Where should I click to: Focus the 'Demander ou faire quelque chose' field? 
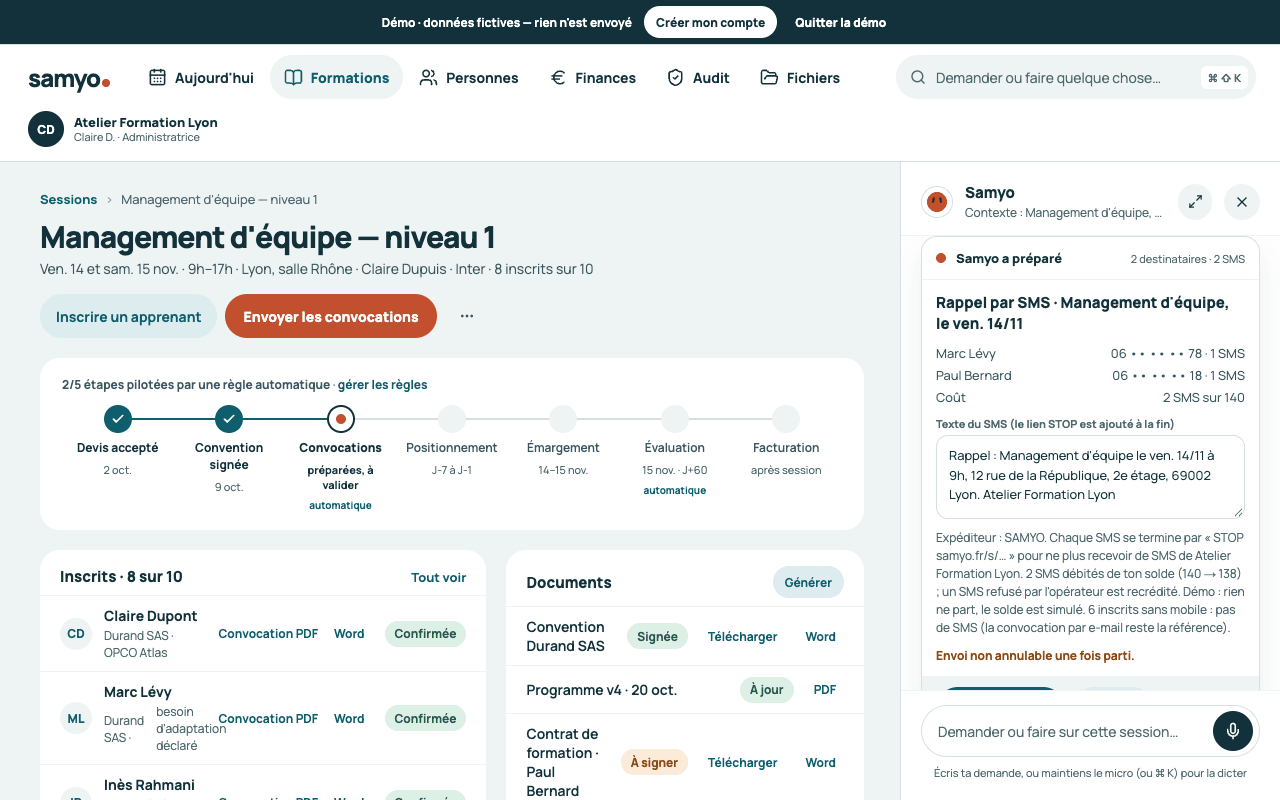(x=1075, y=77)
